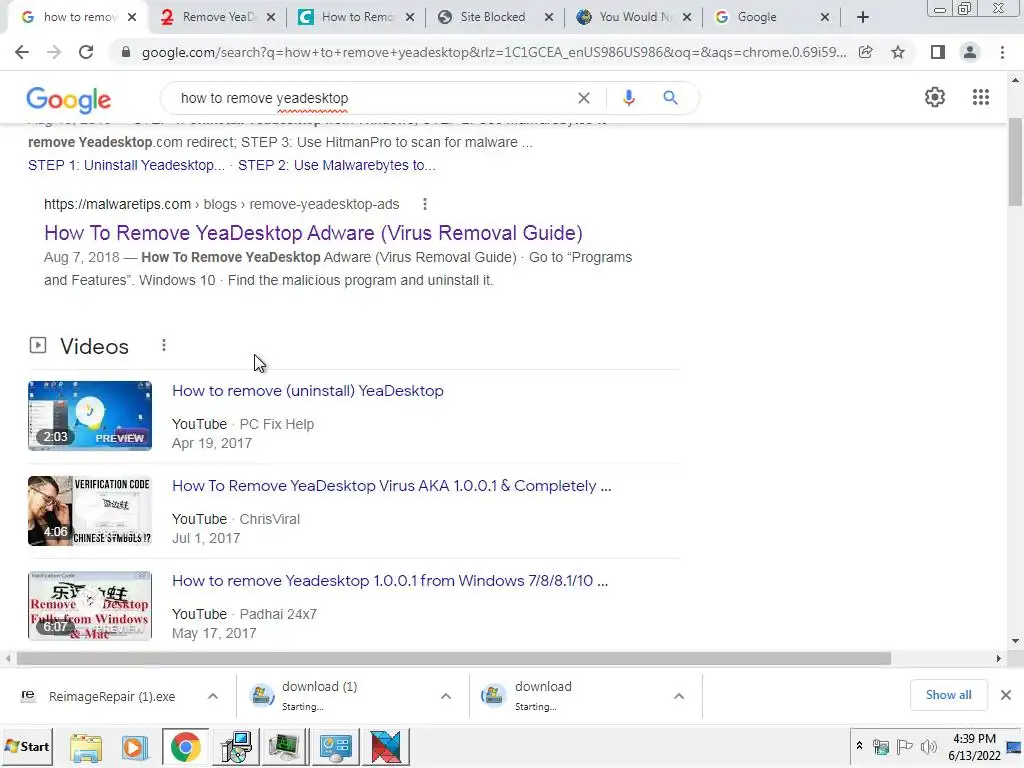Open options next to Videos heading

coord(163,345)
